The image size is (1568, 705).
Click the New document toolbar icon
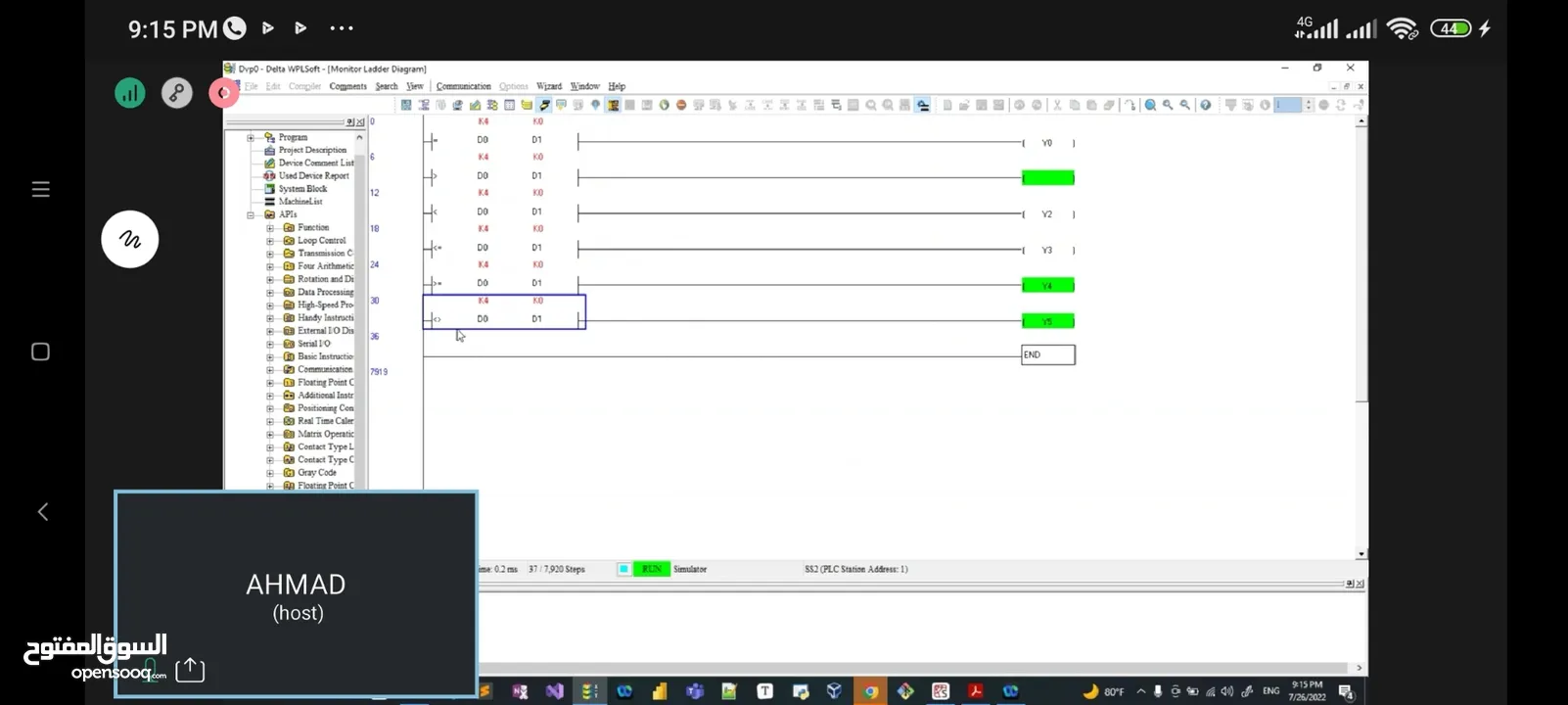[946, 105]
